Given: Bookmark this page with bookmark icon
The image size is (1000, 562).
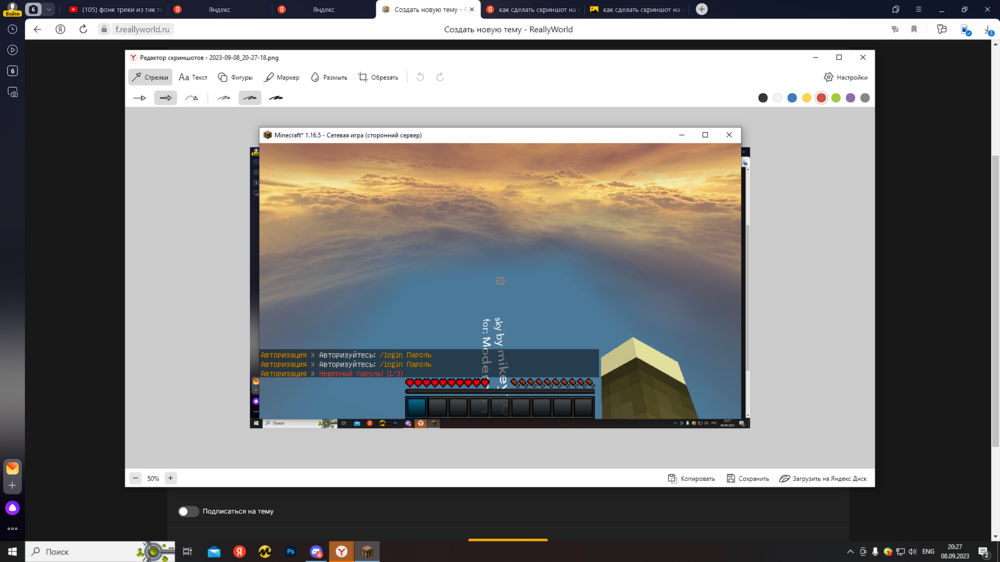Looking at the screenshot, I should [x=914, y=29].
